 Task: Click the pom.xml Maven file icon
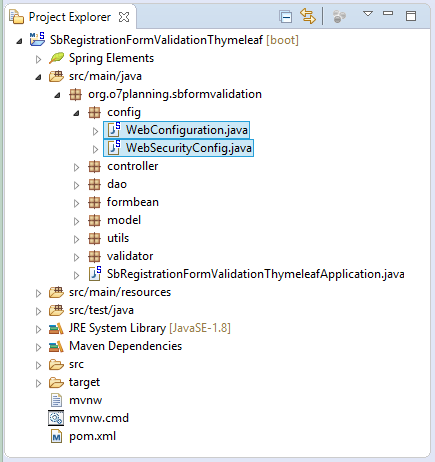[56, 436]
